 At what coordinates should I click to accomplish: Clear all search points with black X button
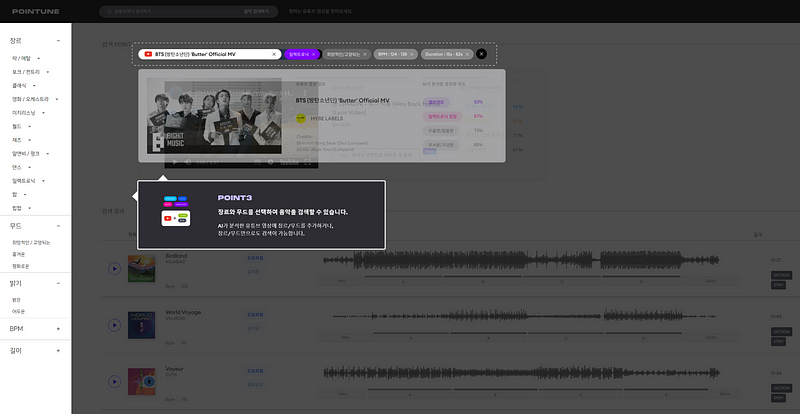click(x=482, y=54)
